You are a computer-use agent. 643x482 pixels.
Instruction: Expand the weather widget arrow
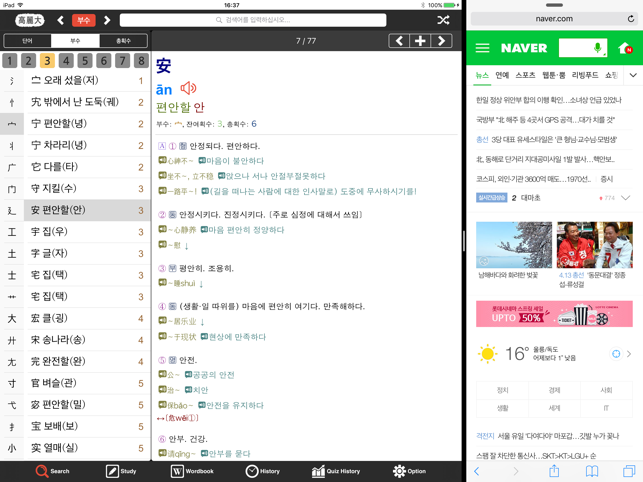628,354
